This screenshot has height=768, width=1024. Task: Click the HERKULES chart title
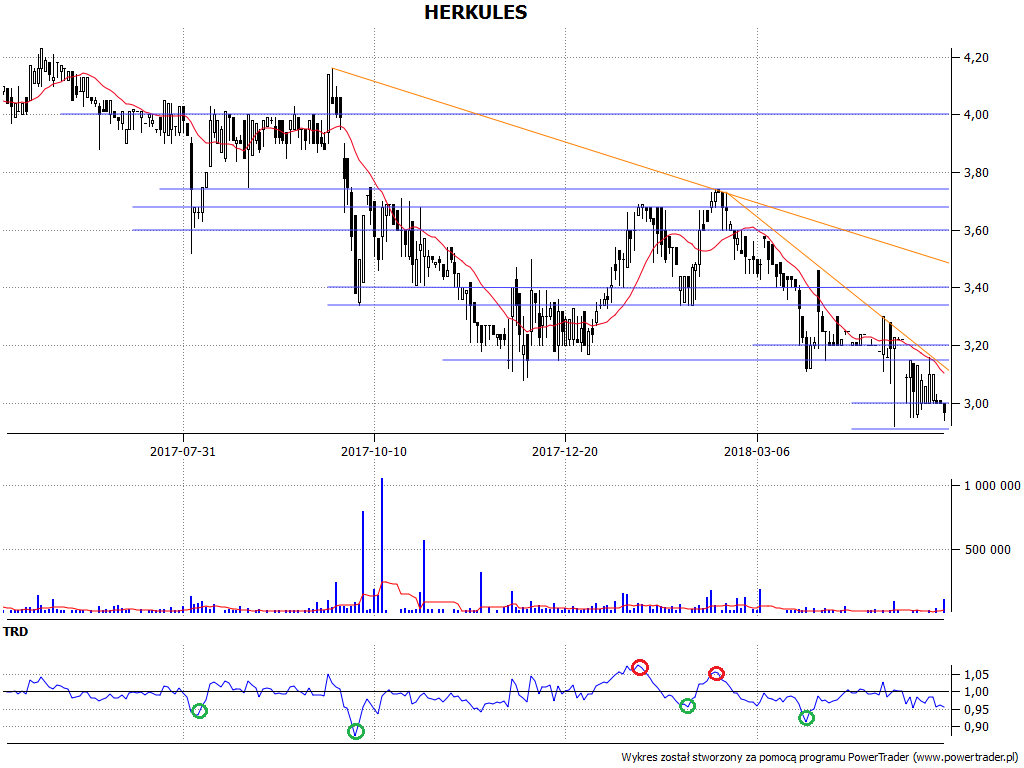[x=475, y=12]
